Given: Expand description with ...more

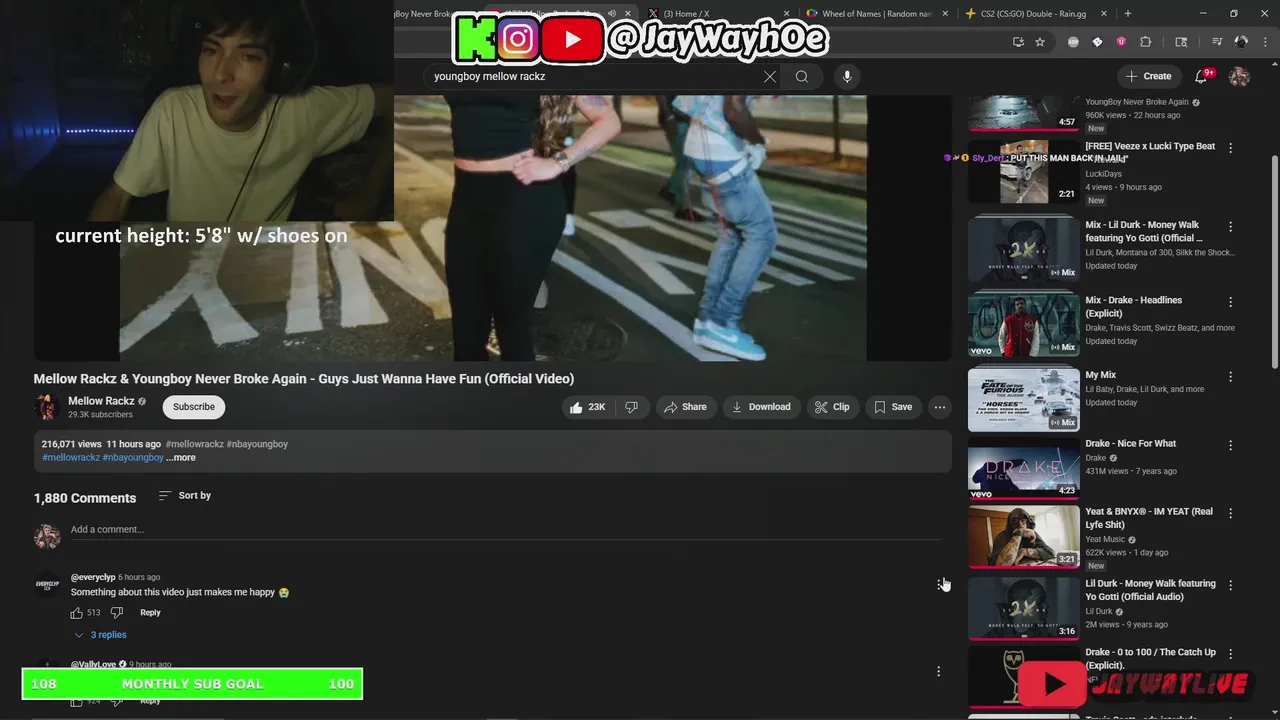Looking at the screenshot, I should (x=181, y=457).
